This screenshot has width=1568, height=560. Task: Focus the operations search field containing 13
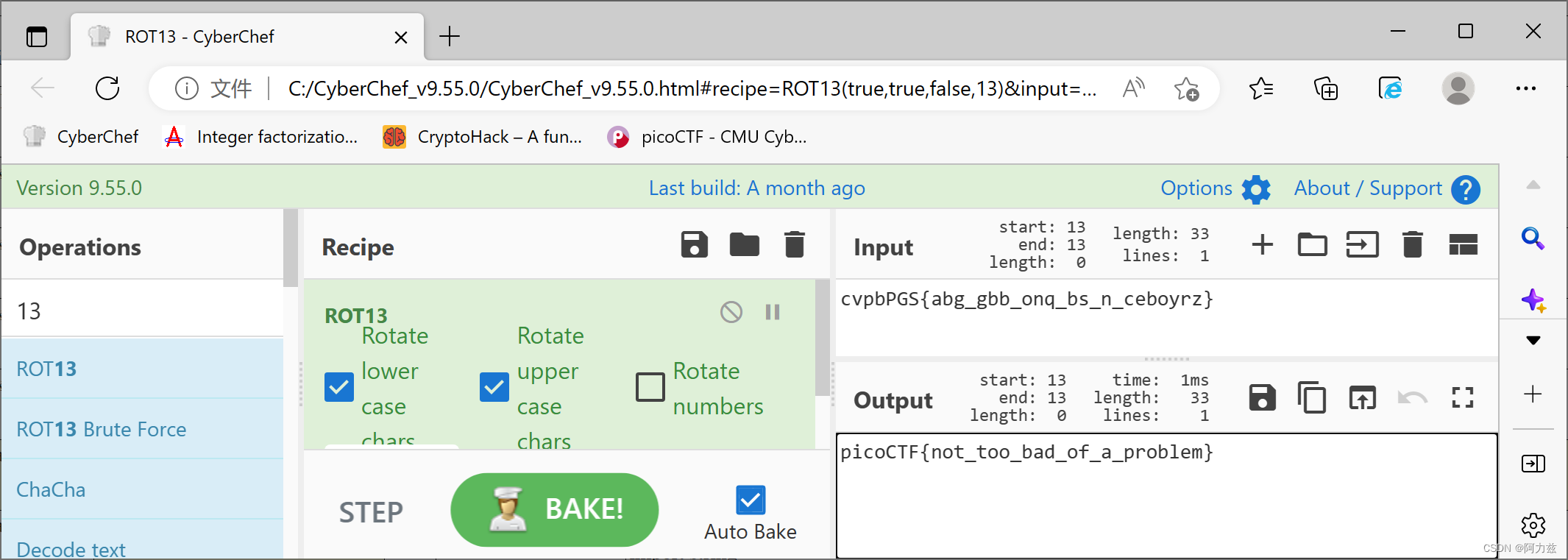143,311
